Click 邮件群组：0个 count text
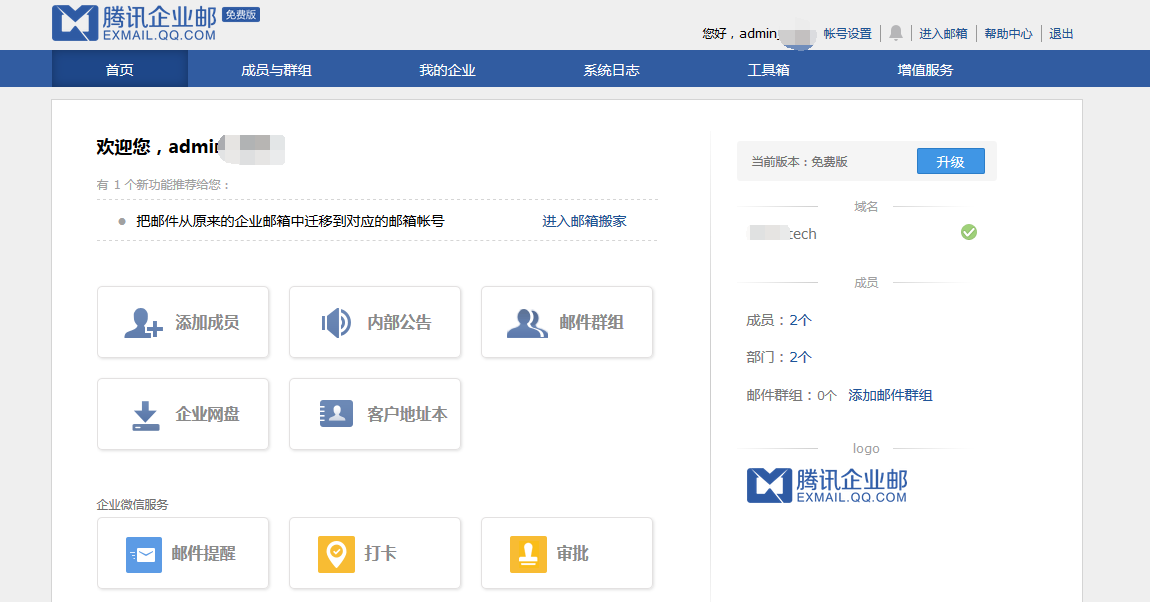Screen dimensions: 1150x602 click(x=791, y=395)
